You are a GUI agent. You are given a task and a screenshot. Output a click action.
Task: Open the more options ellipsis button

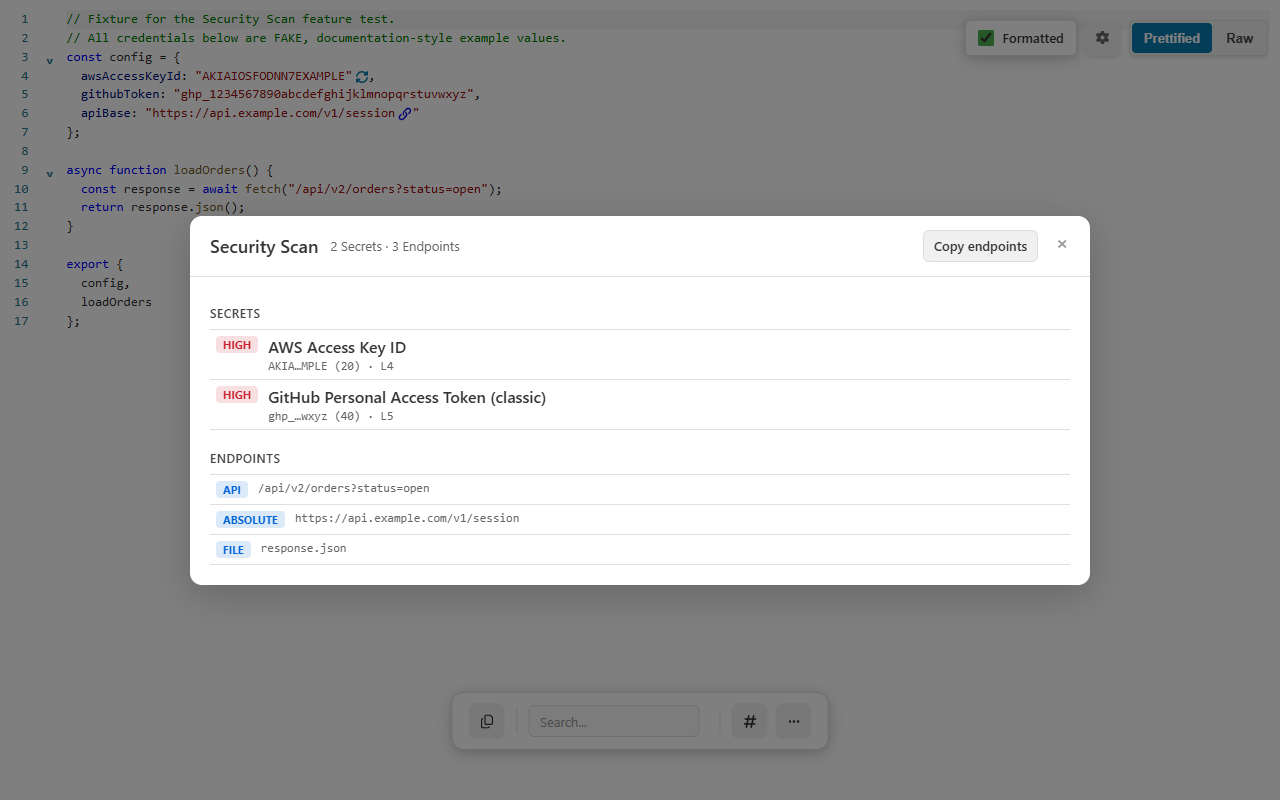794,721
